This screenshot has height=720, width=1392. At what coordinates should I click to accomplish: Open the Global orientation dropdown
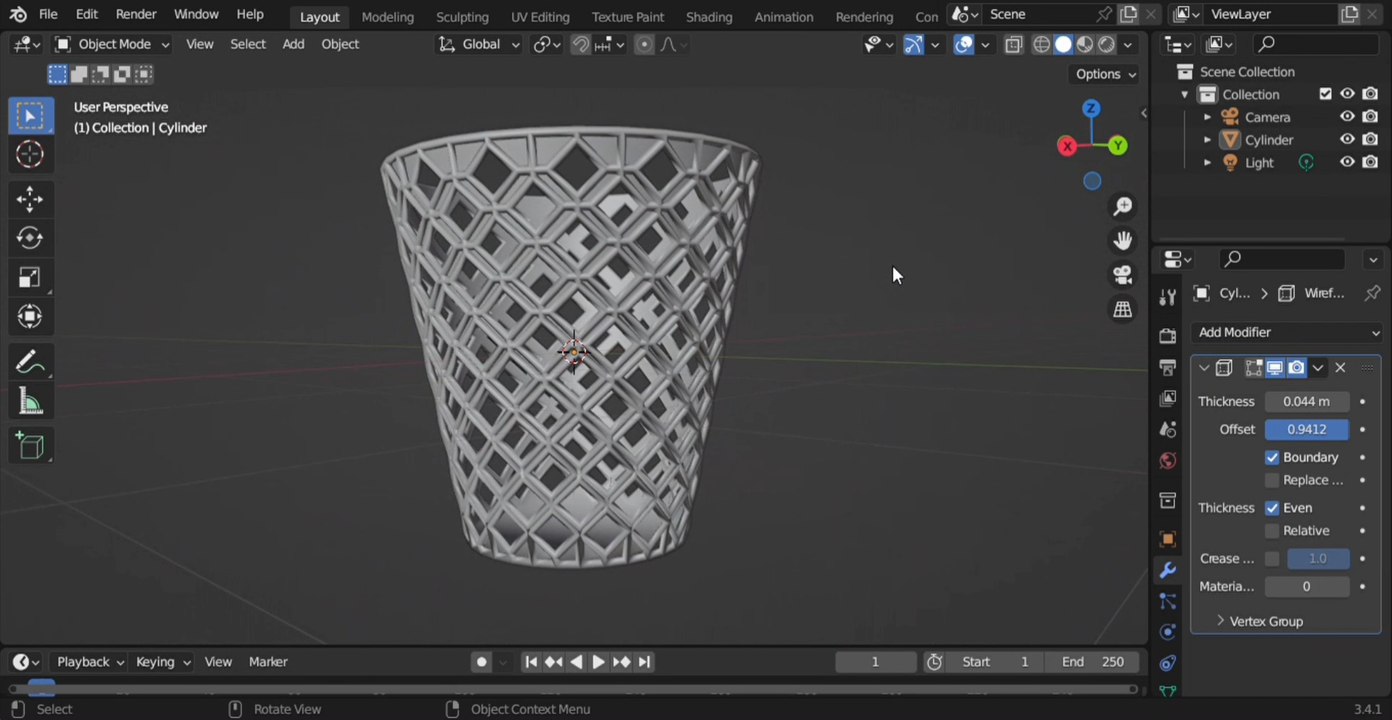coord(480,44)
